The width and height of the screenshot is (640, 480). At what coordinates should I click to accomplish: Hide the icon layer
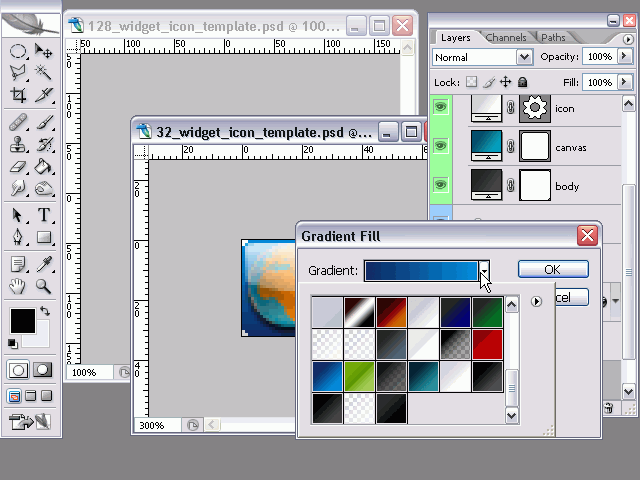(x=440, y=107)
